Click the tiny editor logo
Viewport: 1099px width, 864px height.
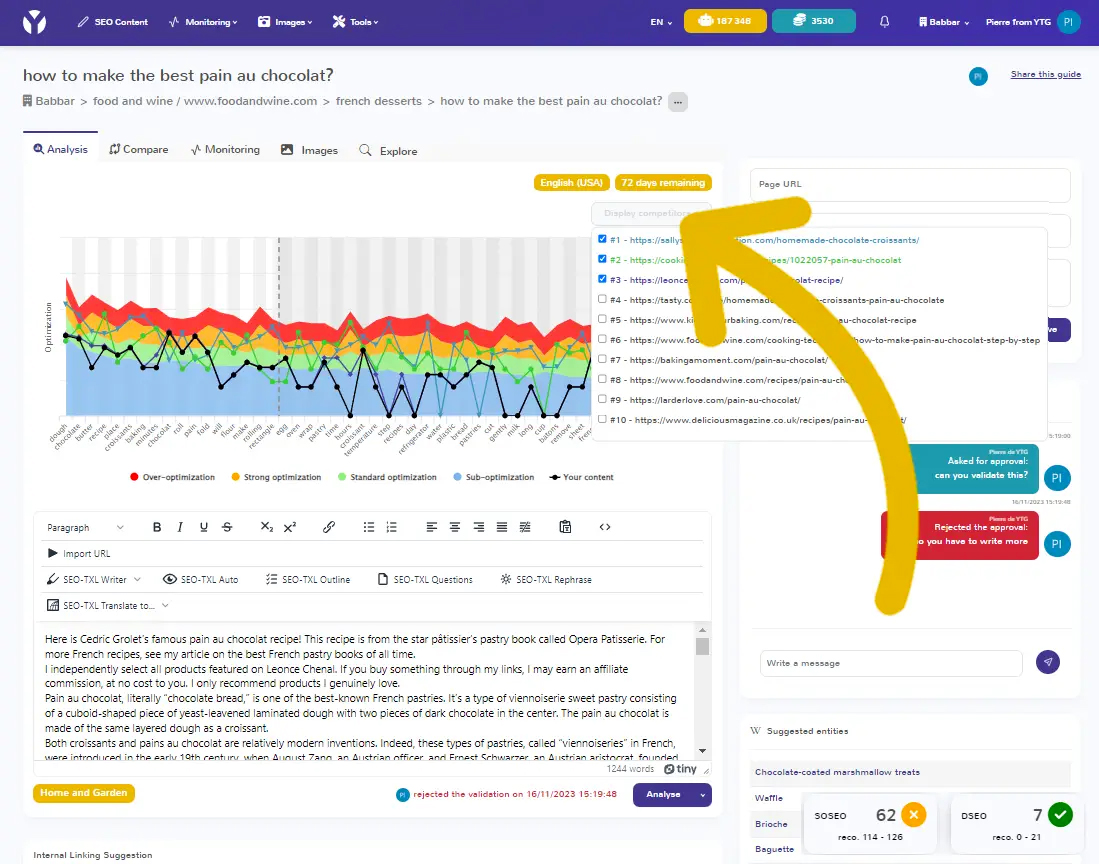pos(681,769)
